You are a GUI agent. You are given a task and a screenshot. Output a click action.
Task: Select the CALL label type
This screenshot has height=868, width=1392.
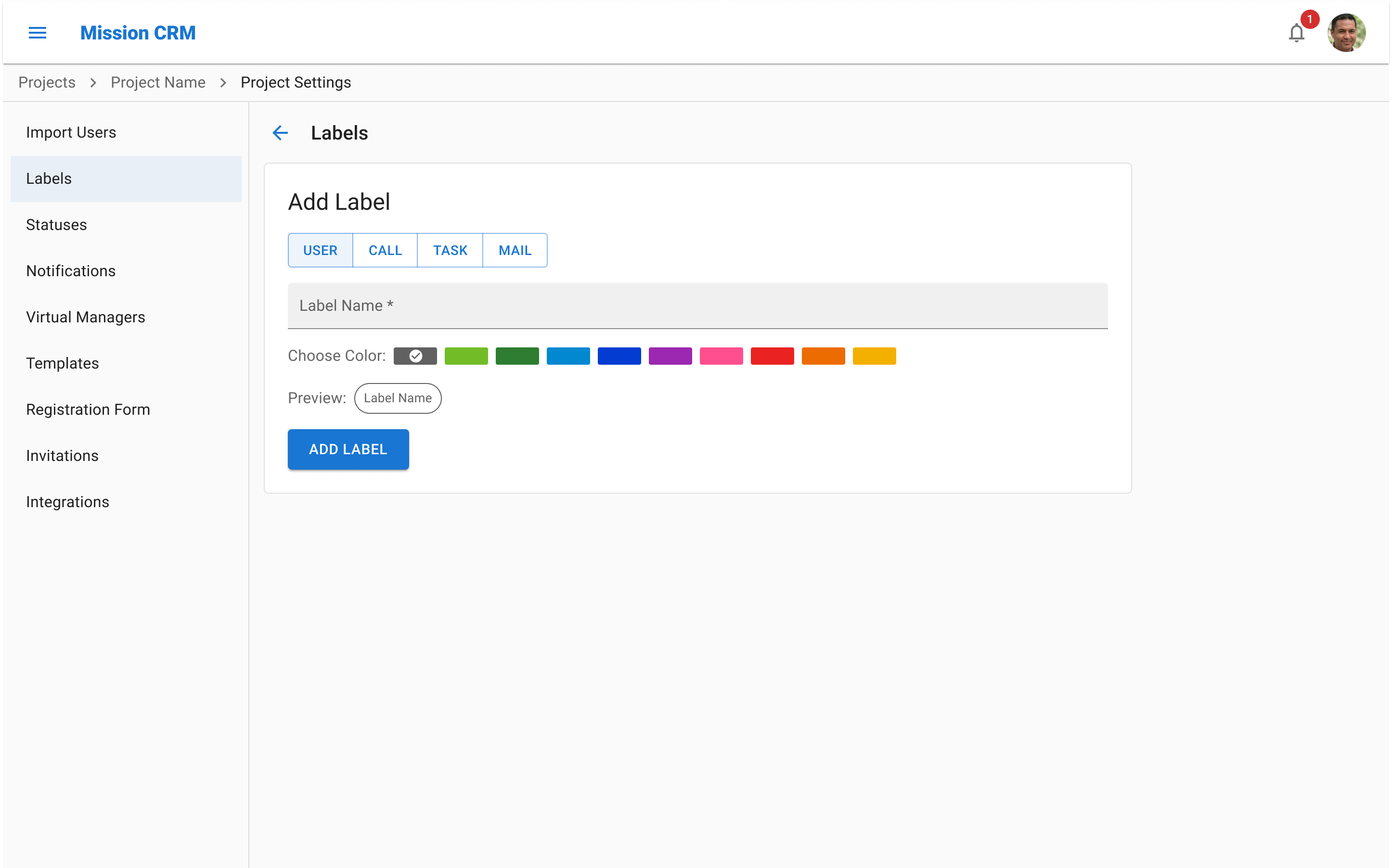[386, 250]
